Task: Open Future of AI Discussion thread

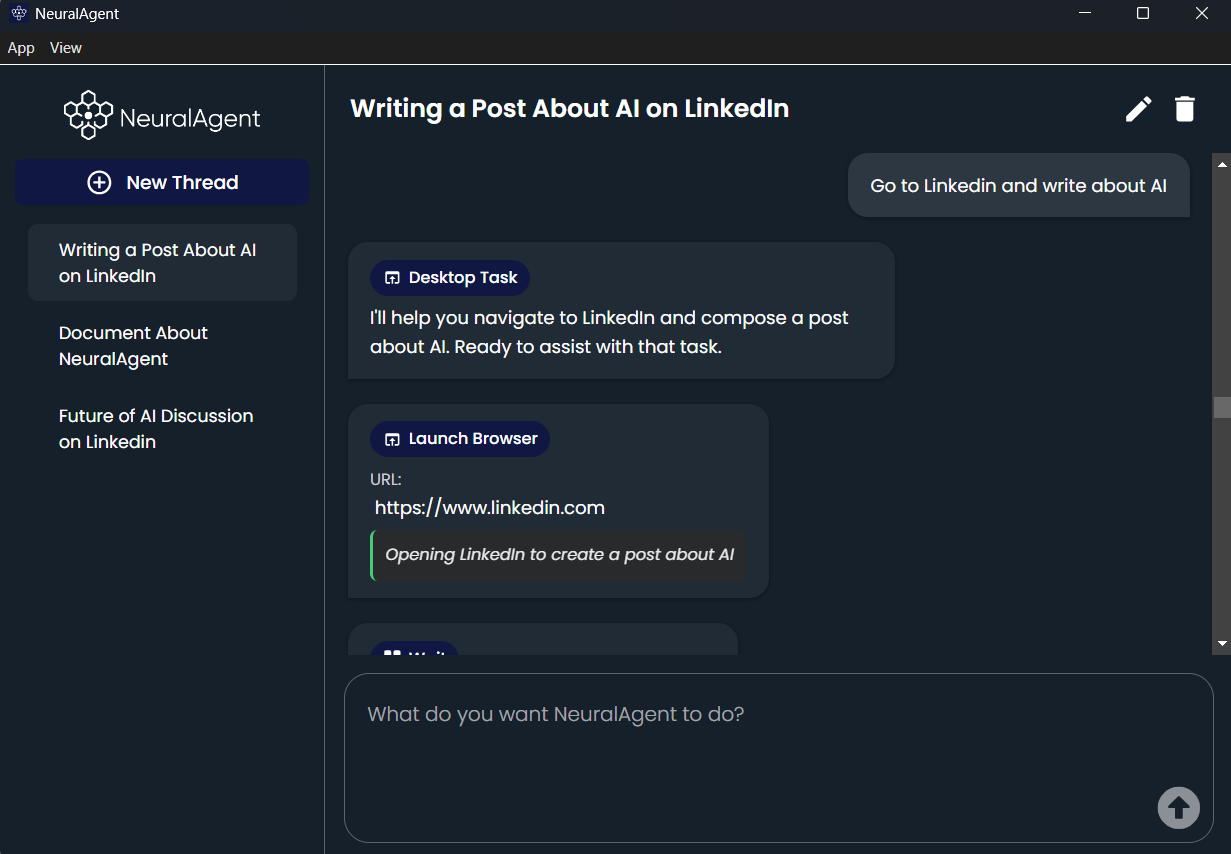Action: pyautogui.click(x=162, y=429)
